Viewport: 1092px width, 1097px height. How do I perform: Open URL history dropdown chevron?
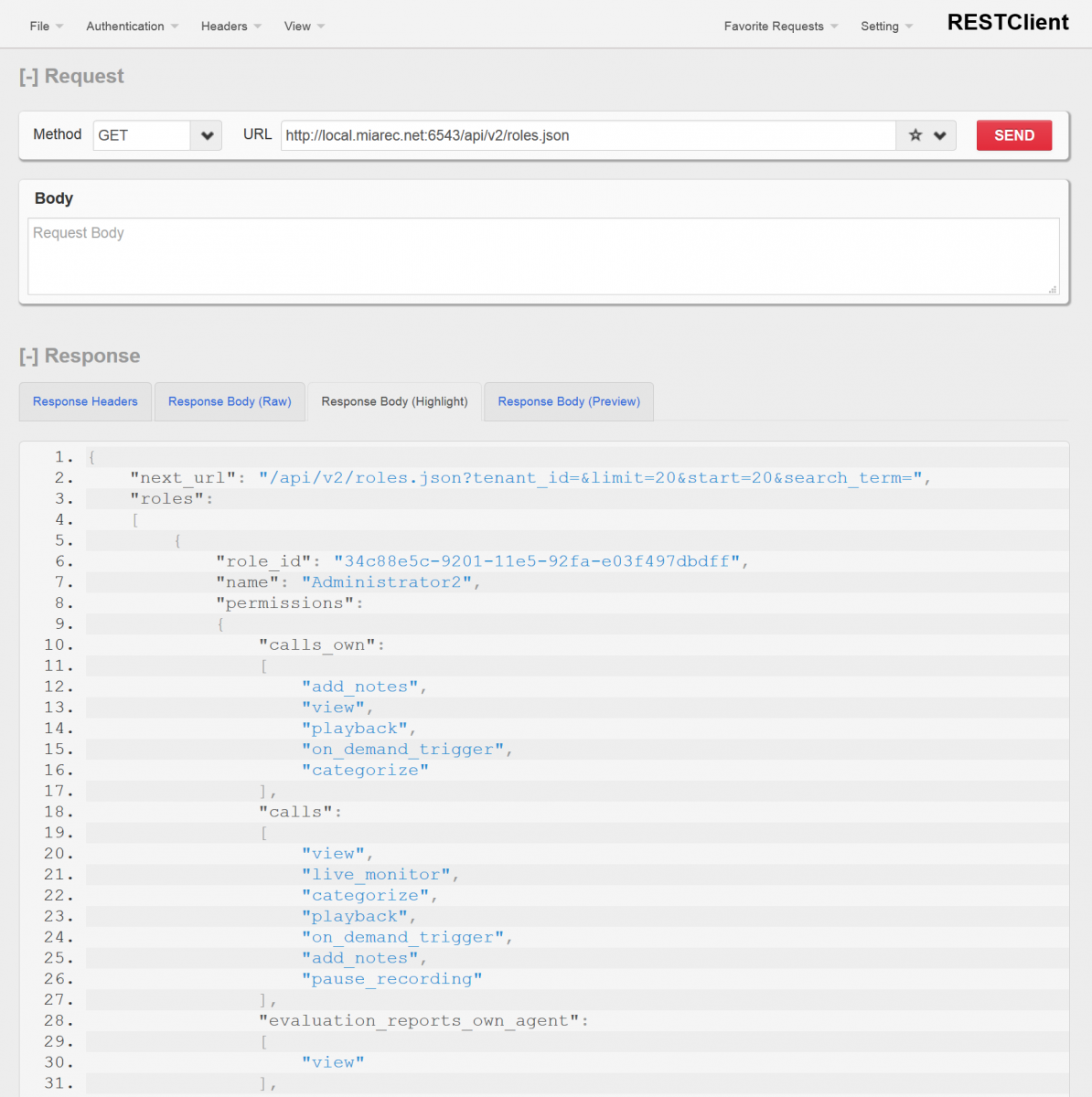click(x=939, y=135)
